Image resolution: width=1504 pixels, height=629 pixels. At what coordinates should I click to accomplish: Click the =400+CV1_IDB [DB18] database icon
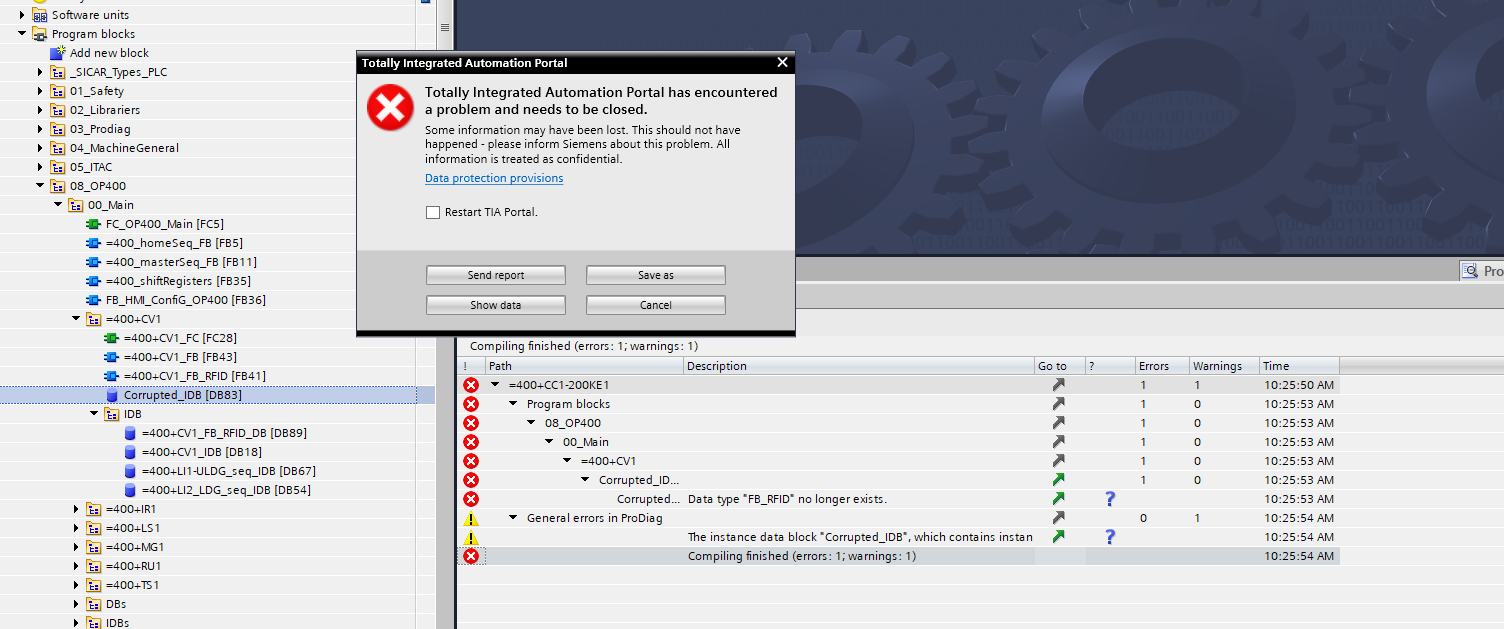(x=130, y=452)
